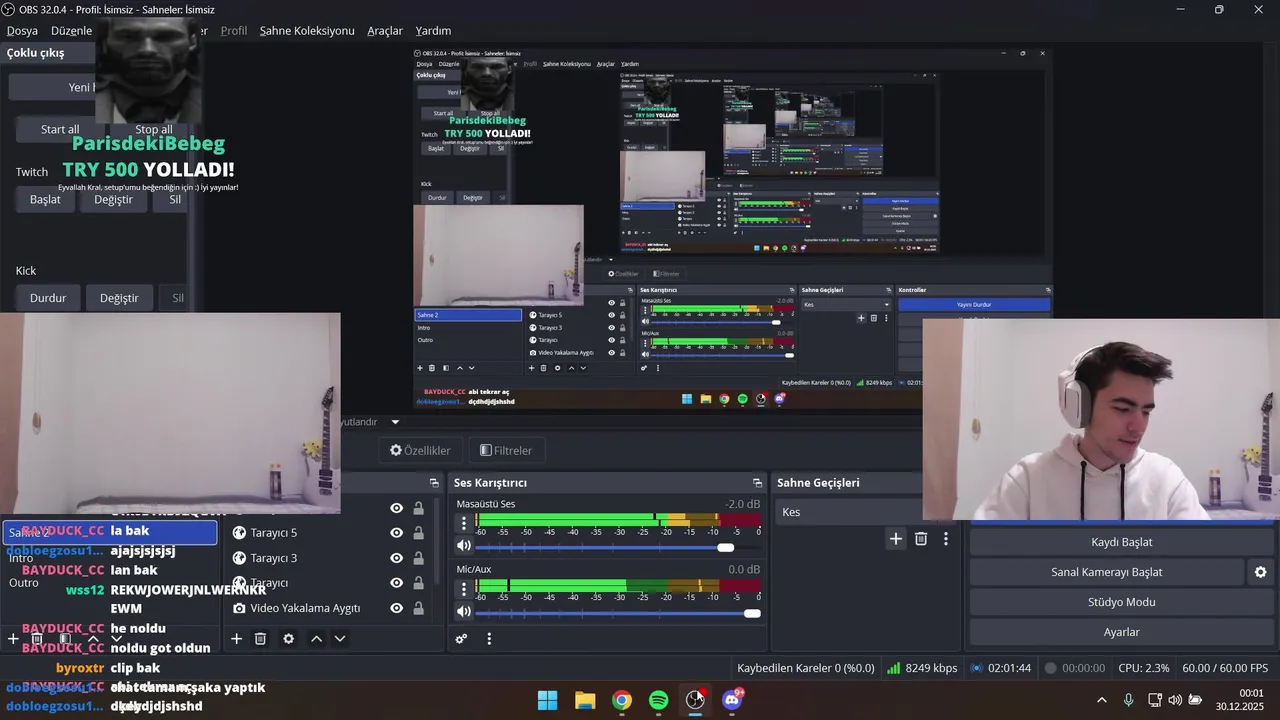Hide the Tarayıcı 5 source
The width and height of the screenshot is (1280, 720).
[x=397, y=533]
